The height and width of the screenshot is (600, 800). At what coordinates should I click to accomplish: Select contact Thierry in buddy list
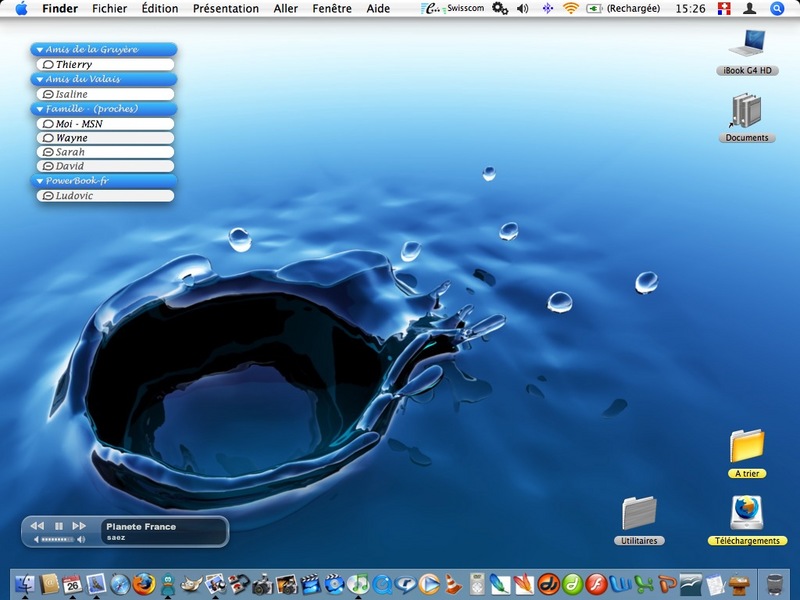tap(105, 64)
